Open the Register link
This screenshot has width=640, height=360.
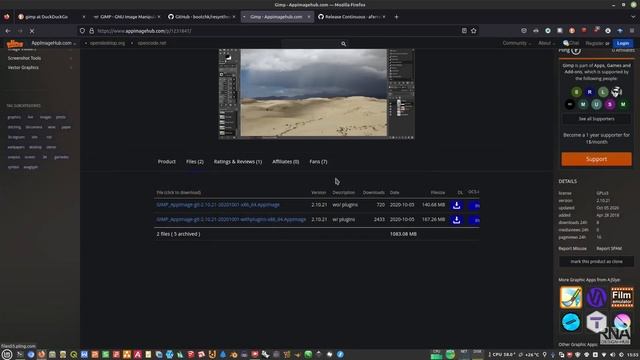tap(594, 43)
